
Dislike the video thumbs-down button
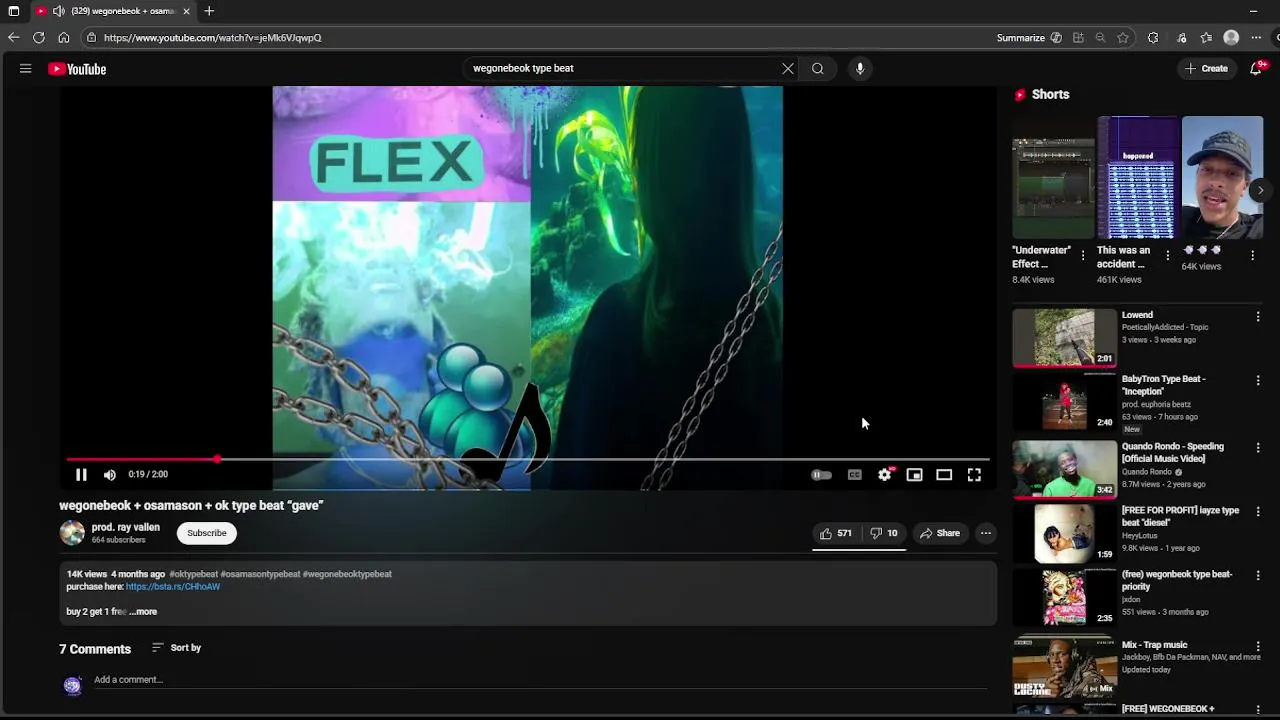pyautogui.click(x=883, y=533)
